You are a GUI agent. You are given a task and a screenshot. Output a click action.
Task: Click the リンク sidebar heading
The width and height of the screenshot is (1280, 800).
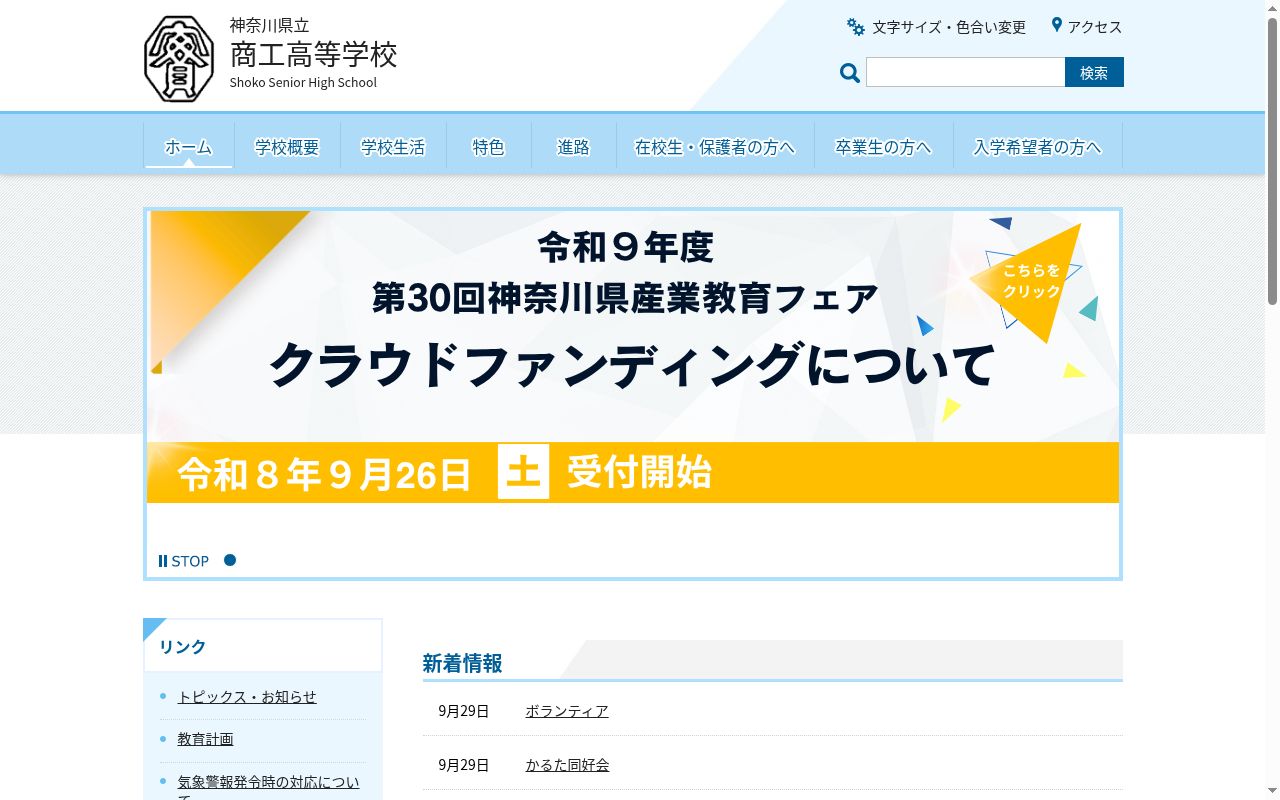tap(183, 647)
